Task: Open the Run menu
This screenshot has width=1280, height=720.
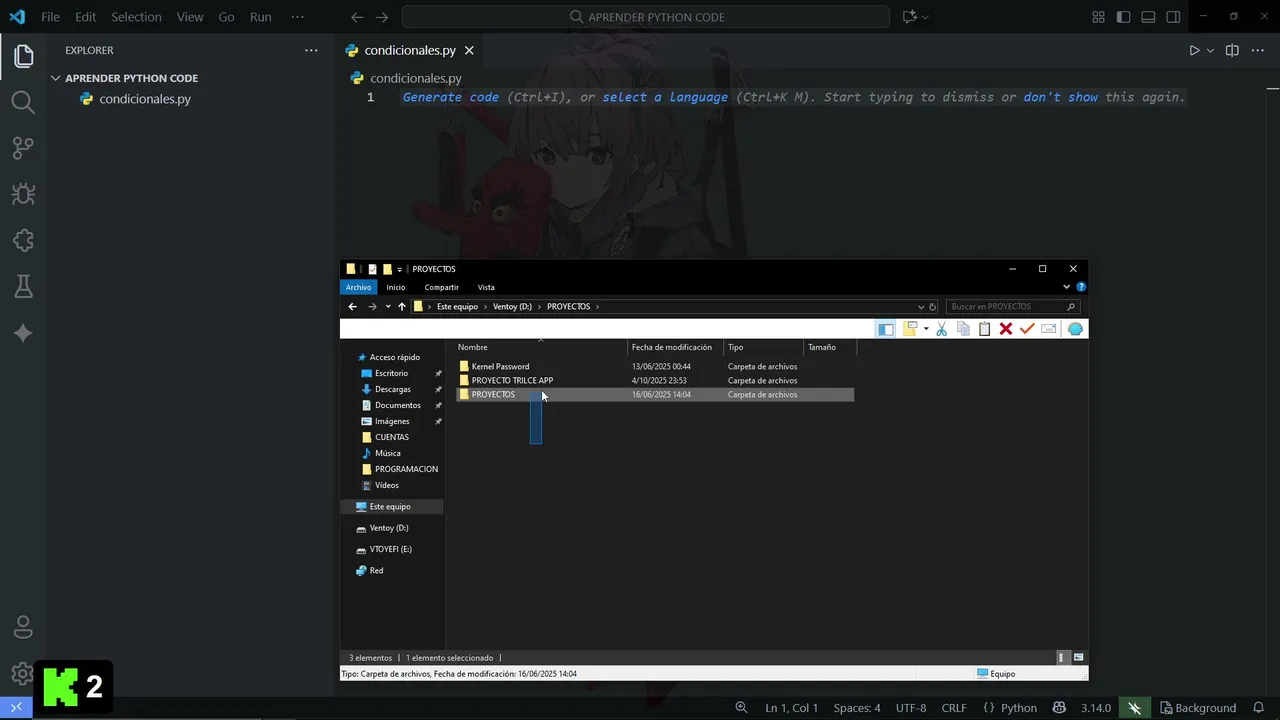Action: point(260,17)
